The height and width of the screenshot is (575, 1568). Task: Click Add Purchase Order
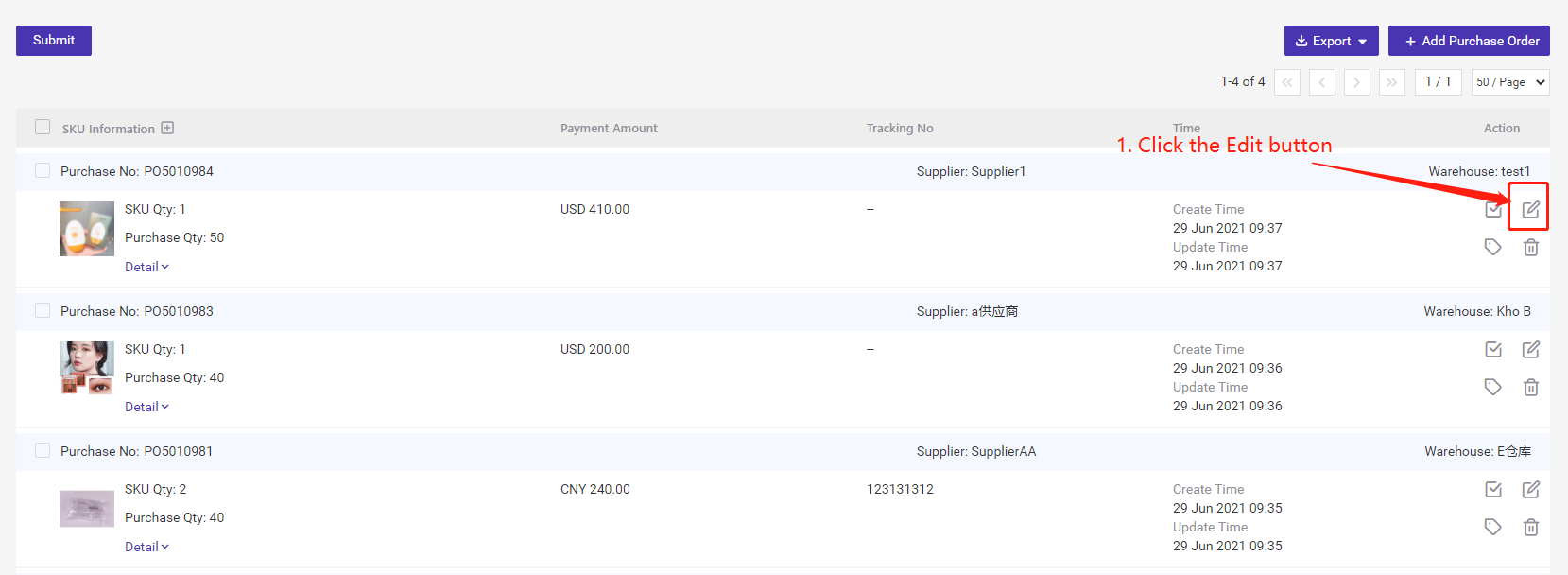(x=1469, y=41)
